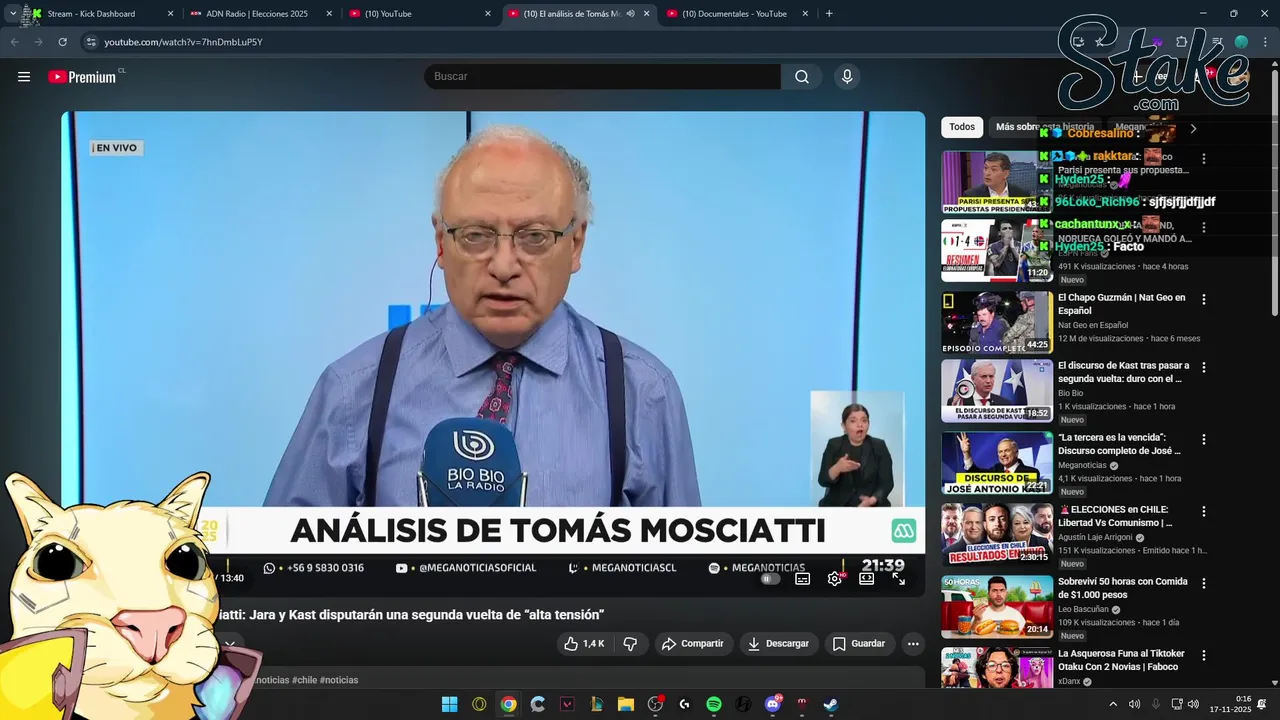Screen dimensions: 1280x720
Task: Mute the tab with the speaker icon
Action: click(630, 14)
